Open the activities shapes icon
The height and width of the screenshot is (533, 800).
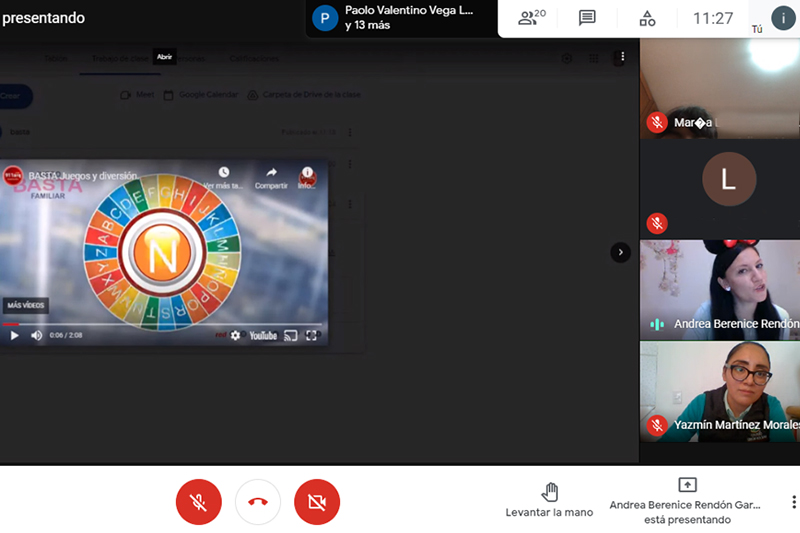coord(647,18)
